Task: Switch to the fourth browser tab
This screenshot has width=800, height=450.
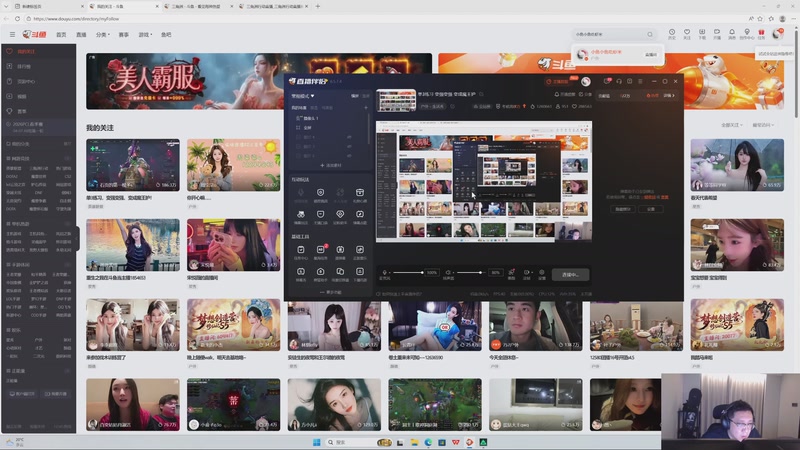Action: click(x=274, y=6)
